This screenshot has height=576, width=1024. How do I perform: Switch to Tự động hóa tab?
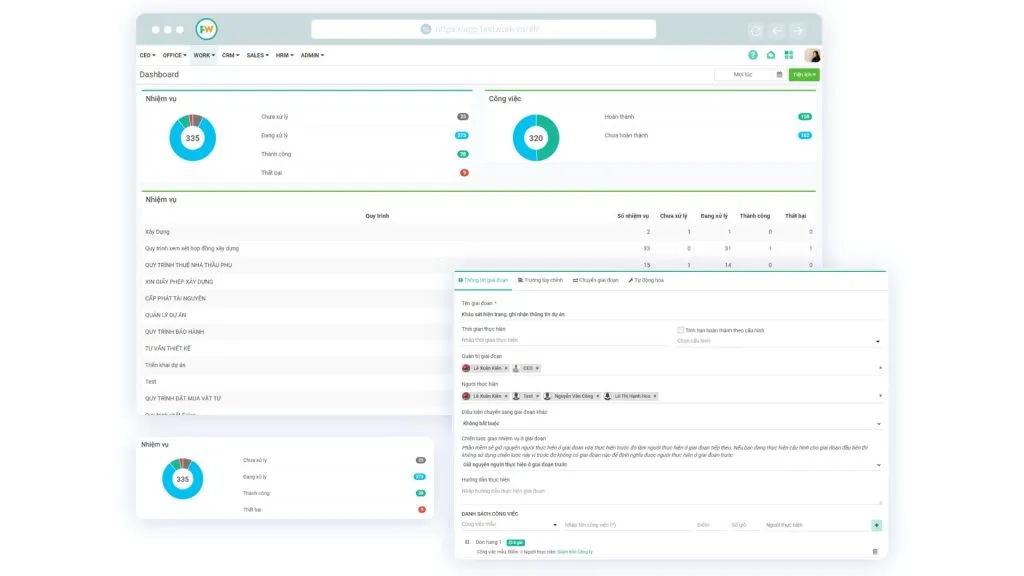point(646,280)
